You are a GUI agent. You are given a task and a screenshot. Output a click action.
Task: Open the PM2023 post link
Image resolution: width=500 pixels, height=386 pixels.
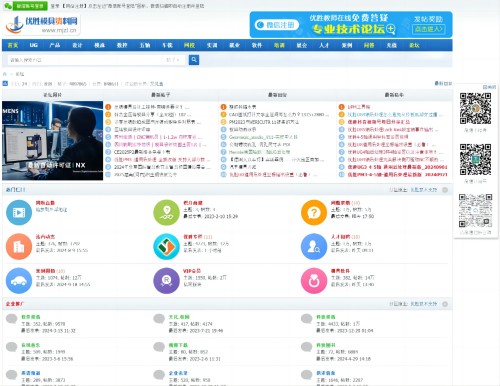[x=264, y=122]
